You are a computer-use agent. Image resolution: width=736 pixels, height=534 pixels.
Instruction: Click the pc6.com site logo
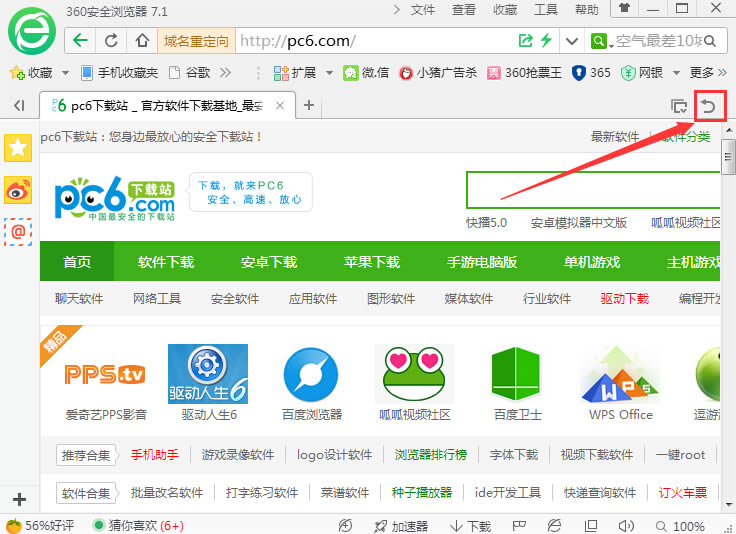coord(115,198)
